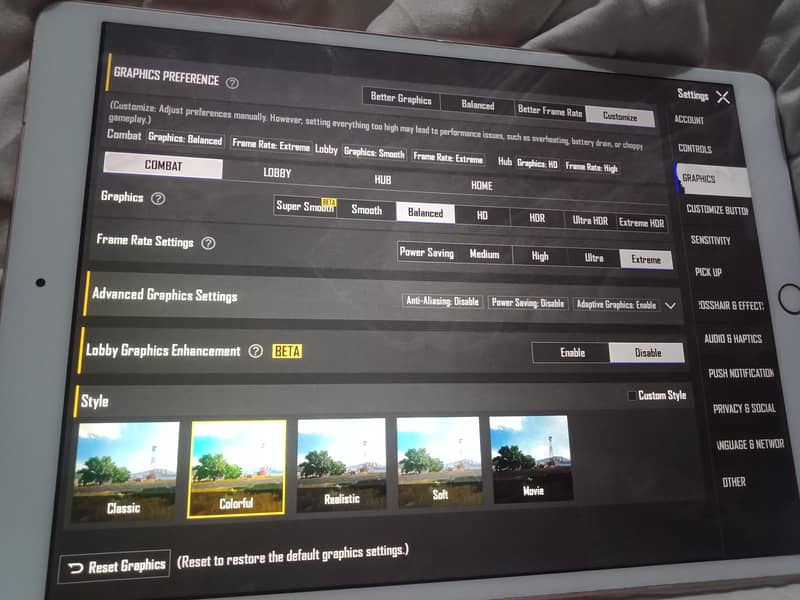The image size is (800, 600).
Task: Disable Lobby Graphics Enhancement
Action: click(x=647, y=353)
